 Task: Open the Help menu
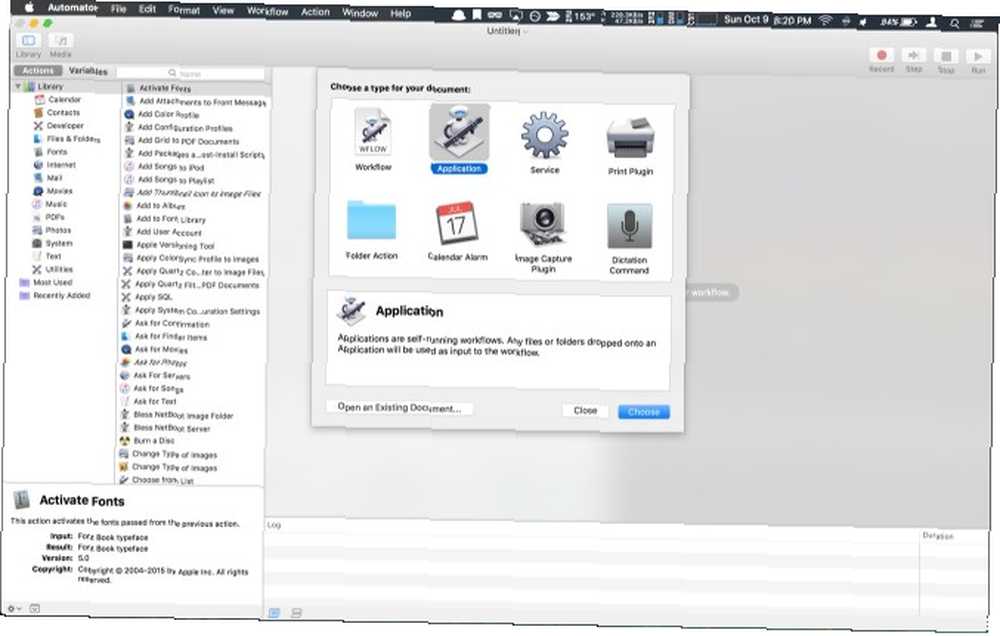tap(401, 13)
